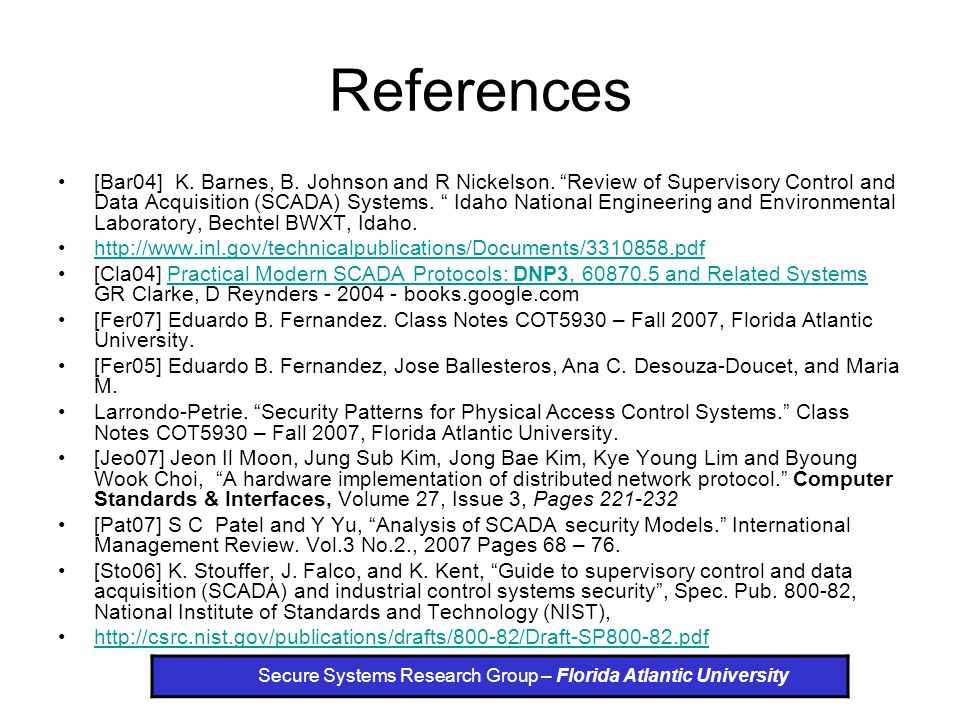The width and height of the screenshot is (960, 720).
Task: Click the References slide title
Action: [481, 91]
